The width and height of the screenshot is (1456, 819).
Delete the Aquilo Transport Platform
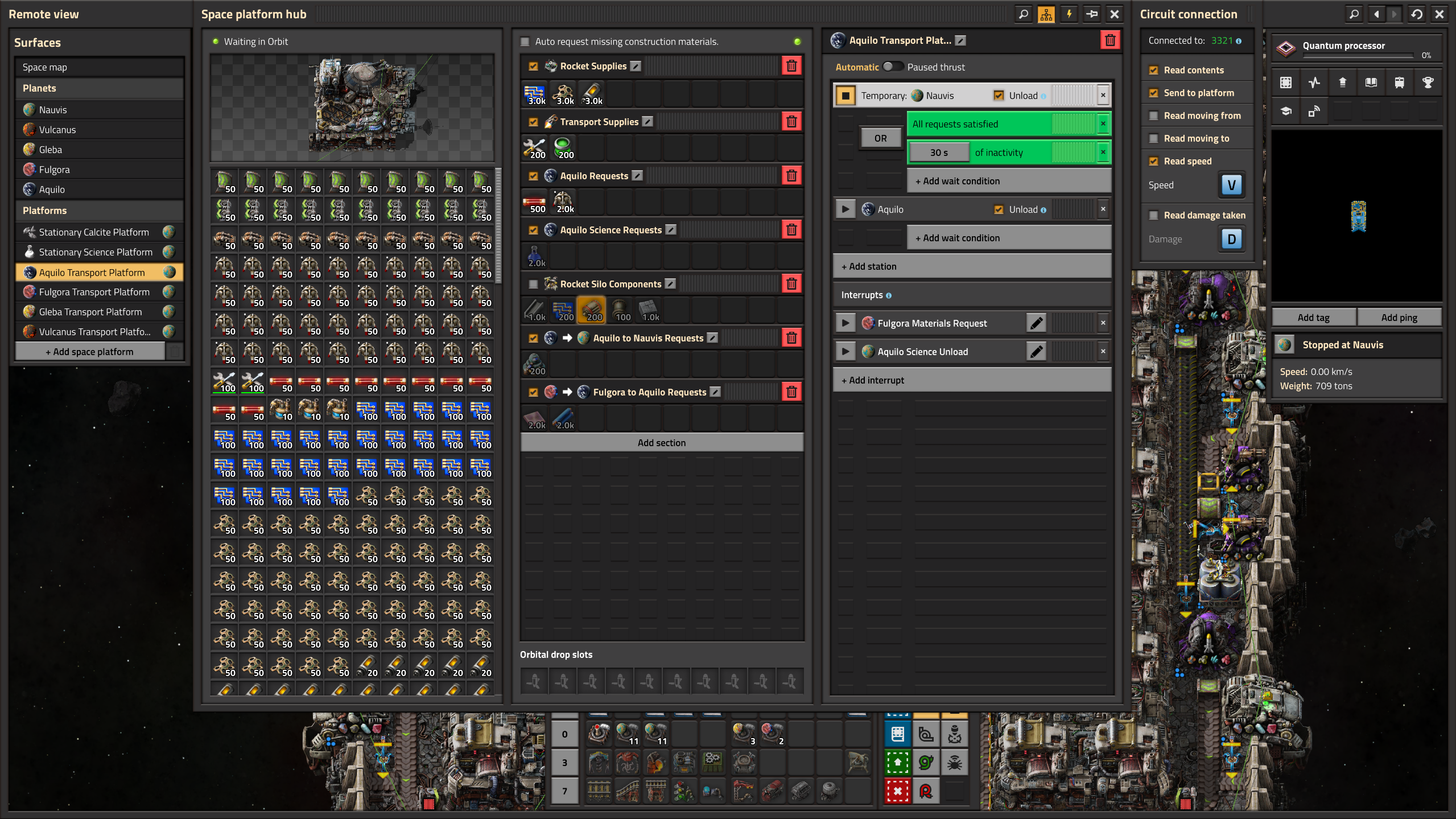click(x=1110, y=40)
